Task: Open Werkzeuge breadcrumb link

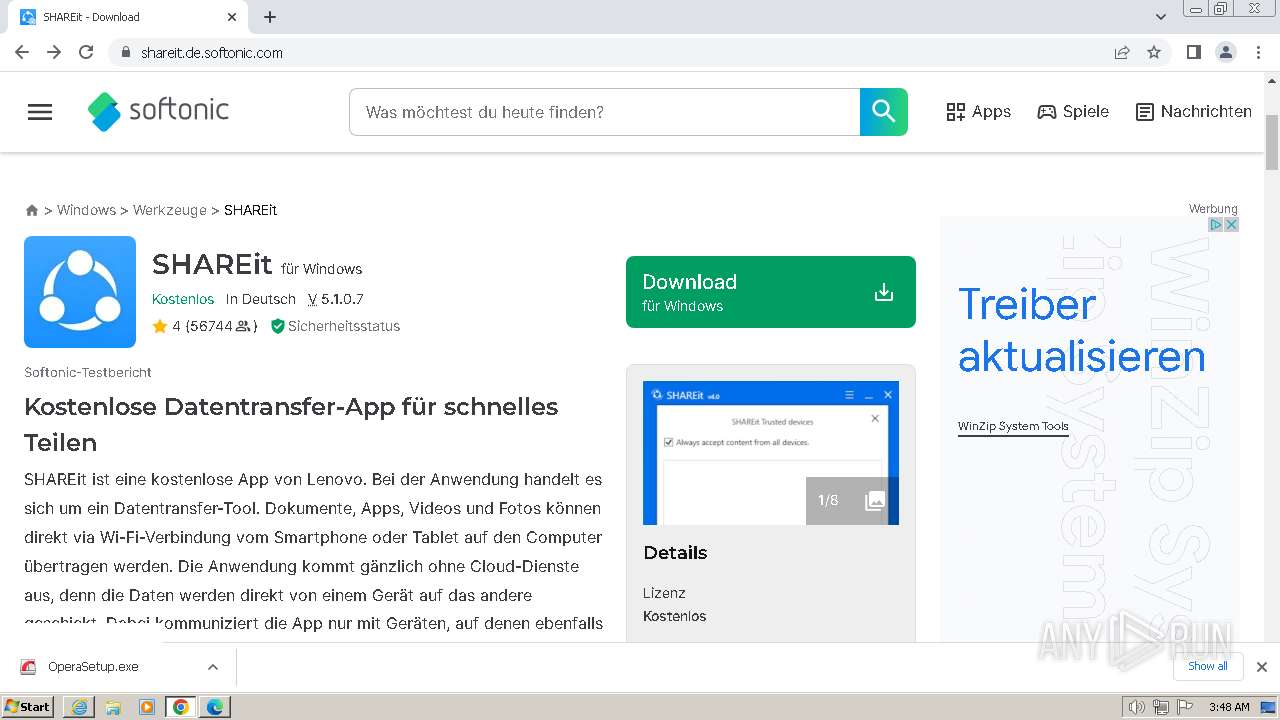Action: (x=169, y=210)
